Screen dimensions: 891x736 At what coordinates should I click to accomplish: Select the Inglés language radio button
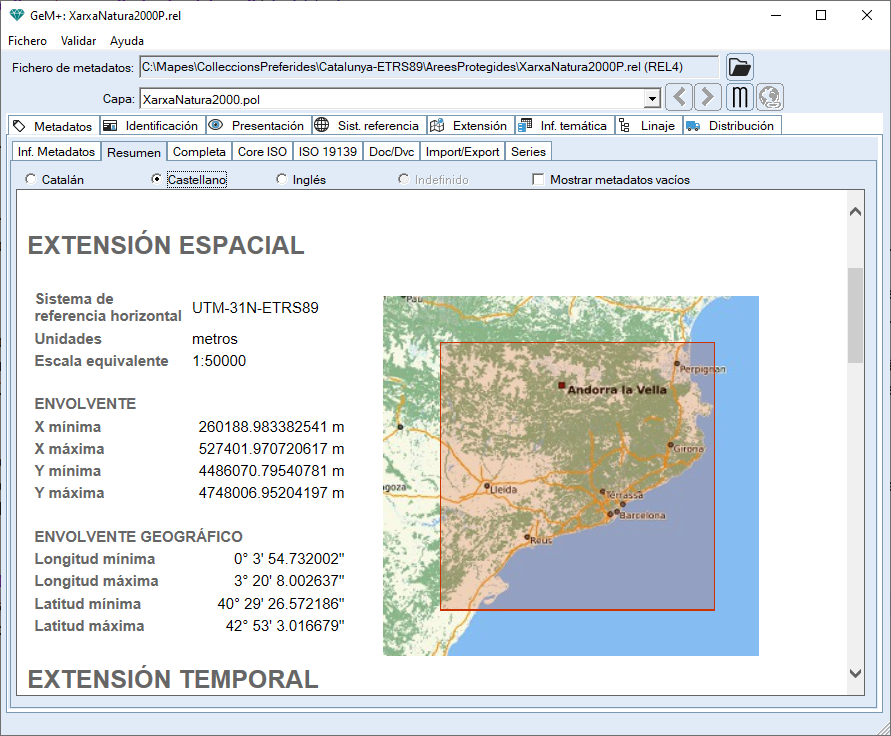click(282, 180)
